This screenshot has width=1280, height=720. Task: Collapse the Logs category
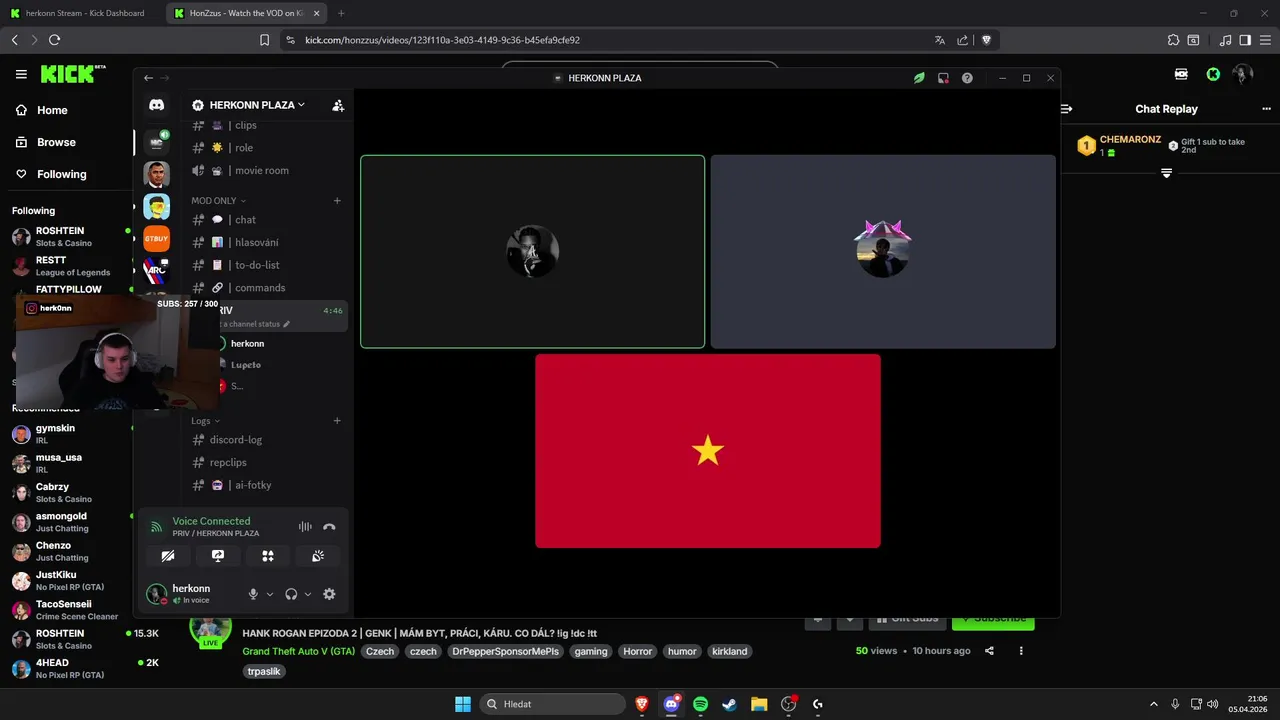tap(206, 421)
